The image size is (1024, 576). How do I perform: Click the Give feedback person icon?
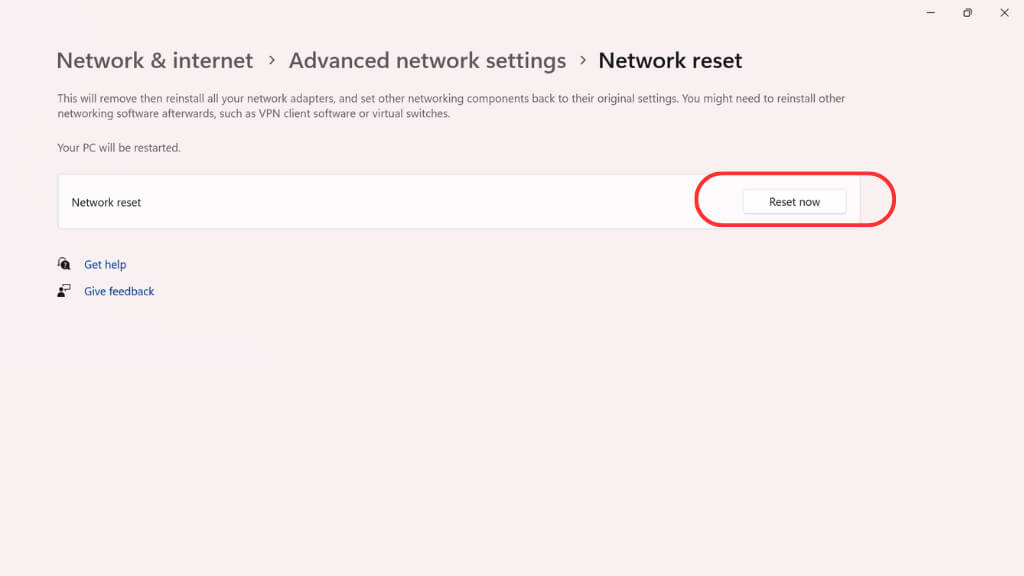coord(64,291)
